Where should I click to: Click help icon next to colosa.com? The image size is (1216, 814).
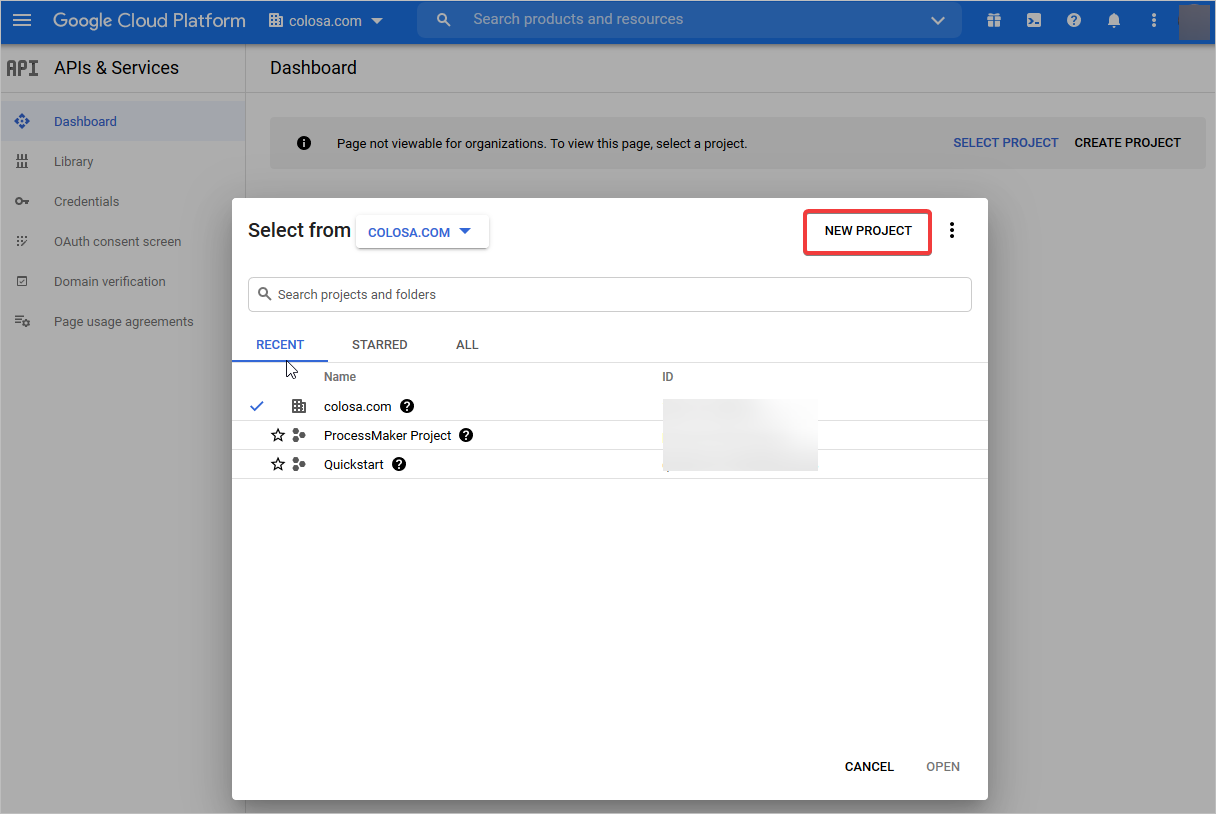[407, 406]
